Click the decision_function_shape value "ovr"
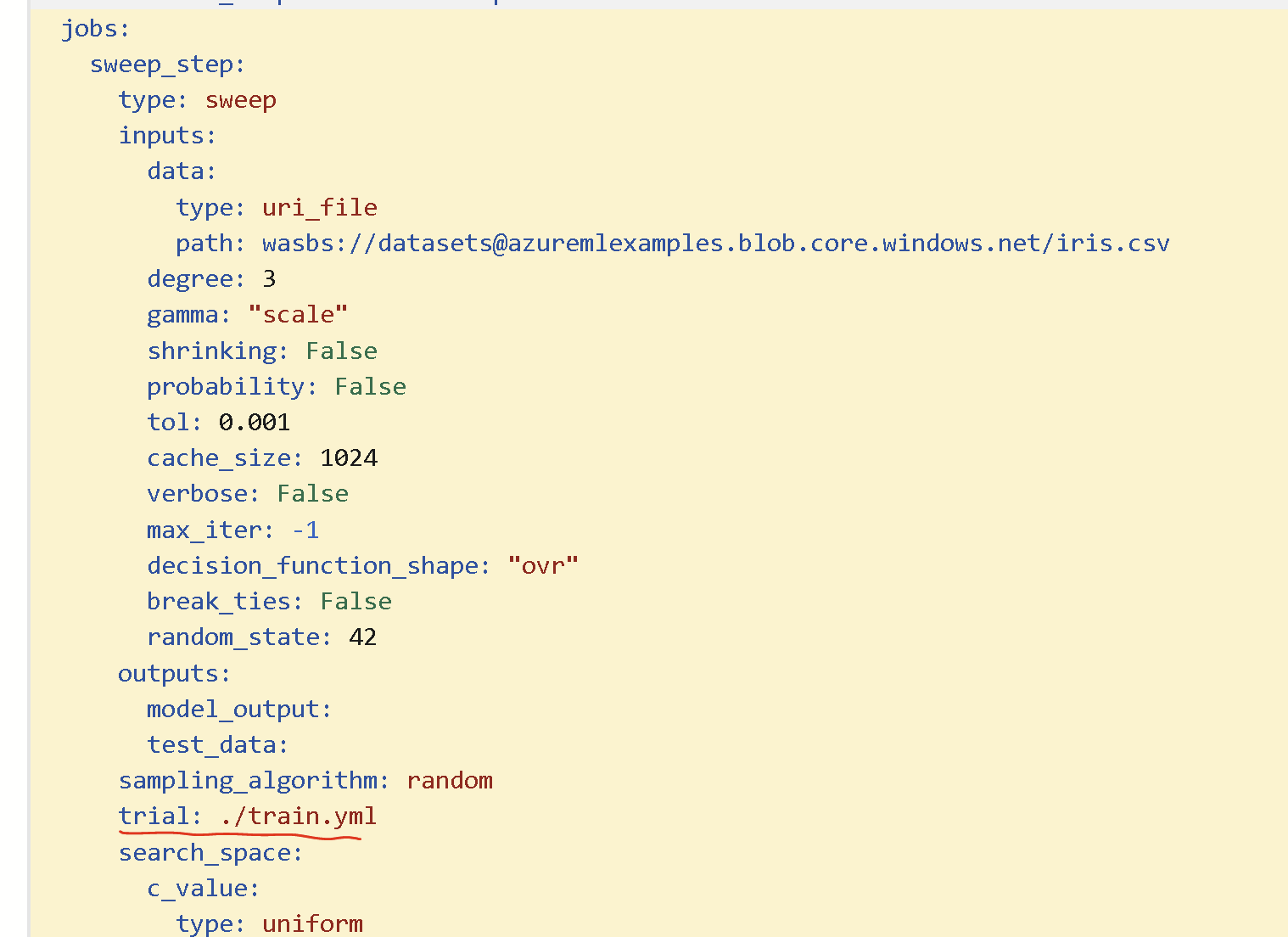1288x937 pixels. pyautogui.click(x=543, y=566)
